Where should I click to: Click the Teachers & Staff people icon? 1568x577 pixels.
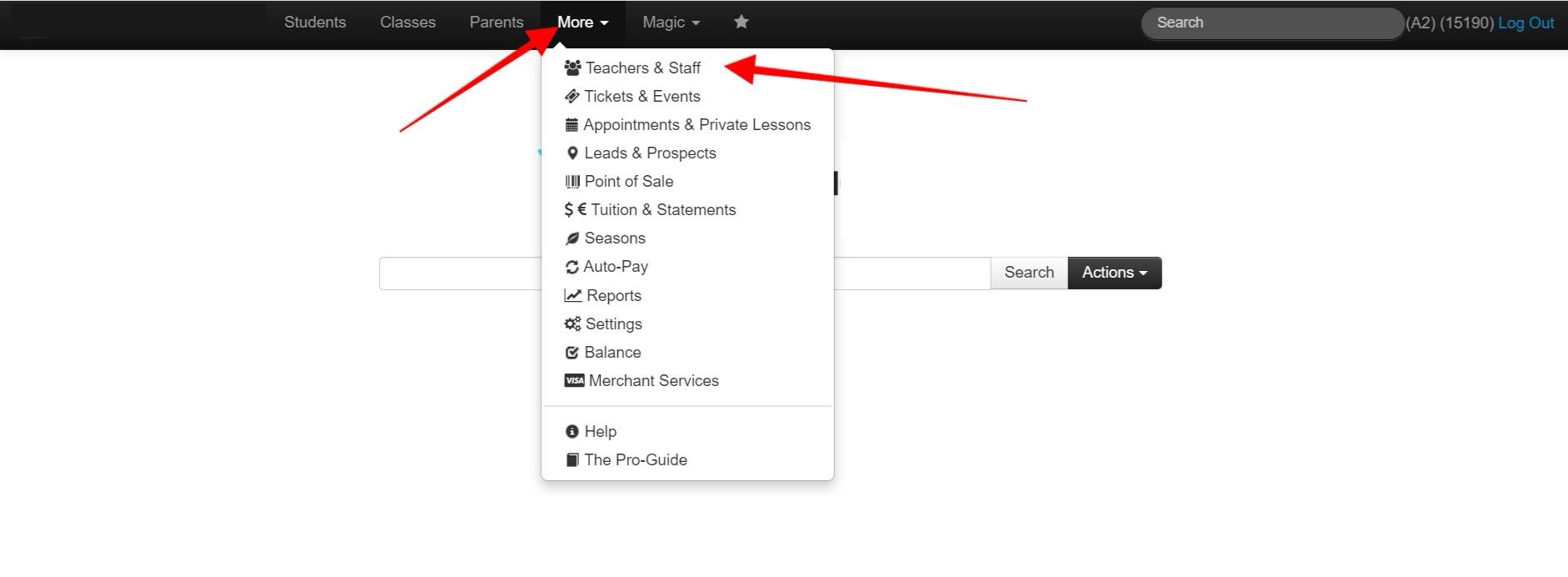pos(572,68)
